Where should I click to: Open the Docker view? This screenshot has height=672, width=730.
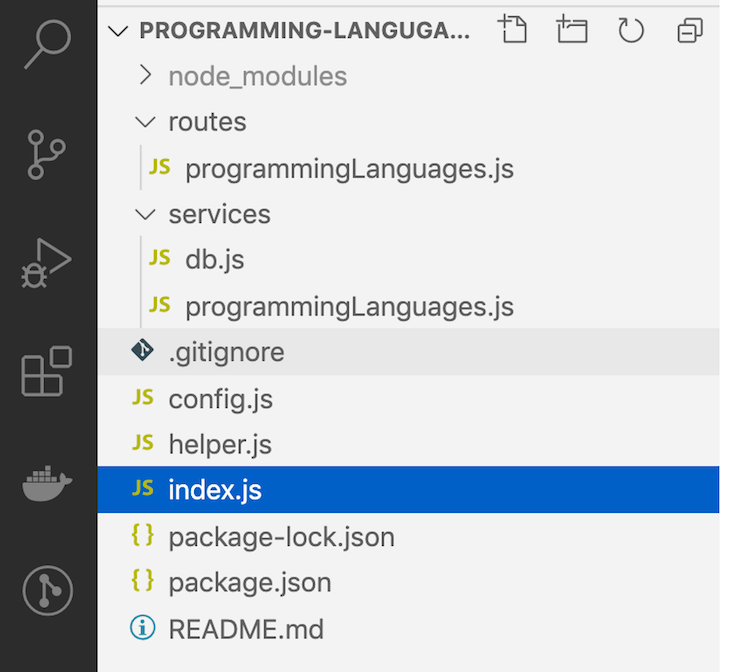click(47, 483)
